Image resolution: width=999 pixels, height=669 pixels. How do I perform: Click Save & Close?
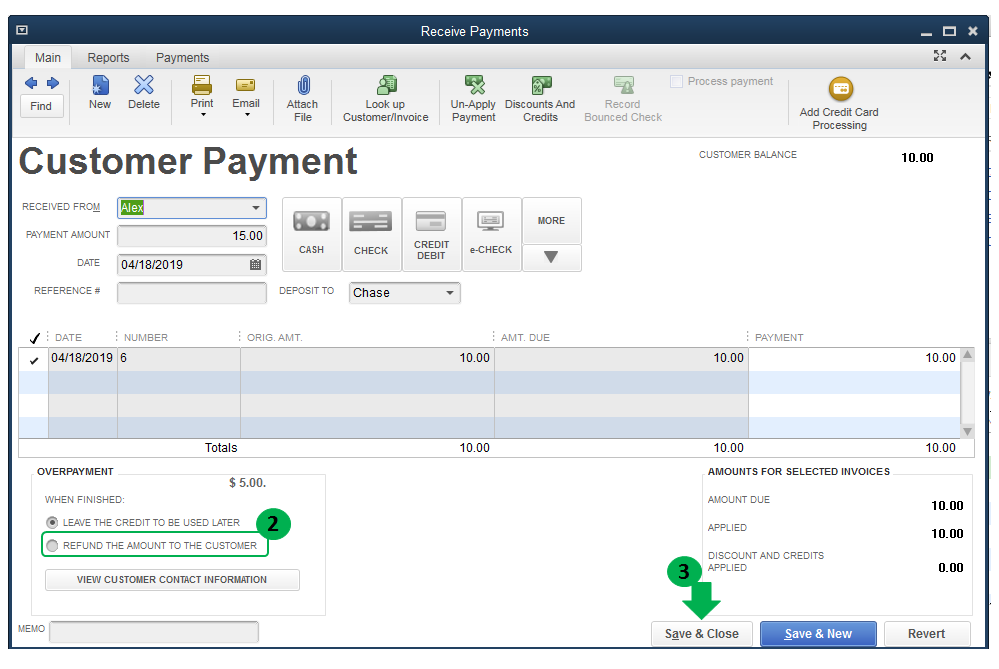[x=701, y=634]
